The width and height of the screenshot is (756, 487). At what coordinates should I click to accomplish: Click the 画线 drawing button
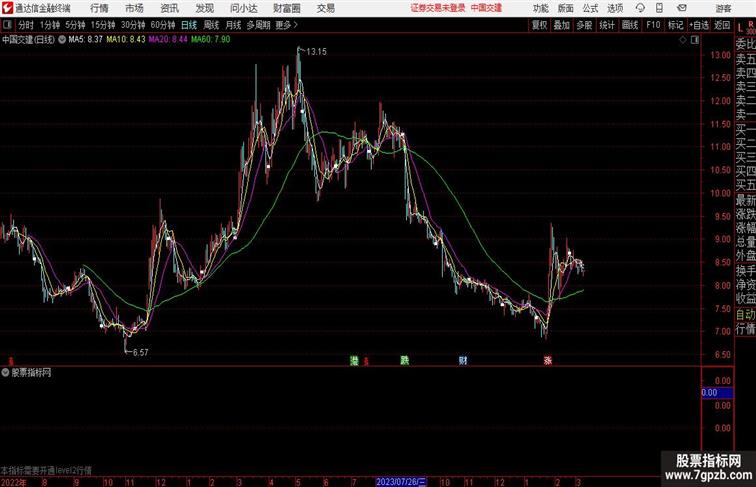(630, 25)
